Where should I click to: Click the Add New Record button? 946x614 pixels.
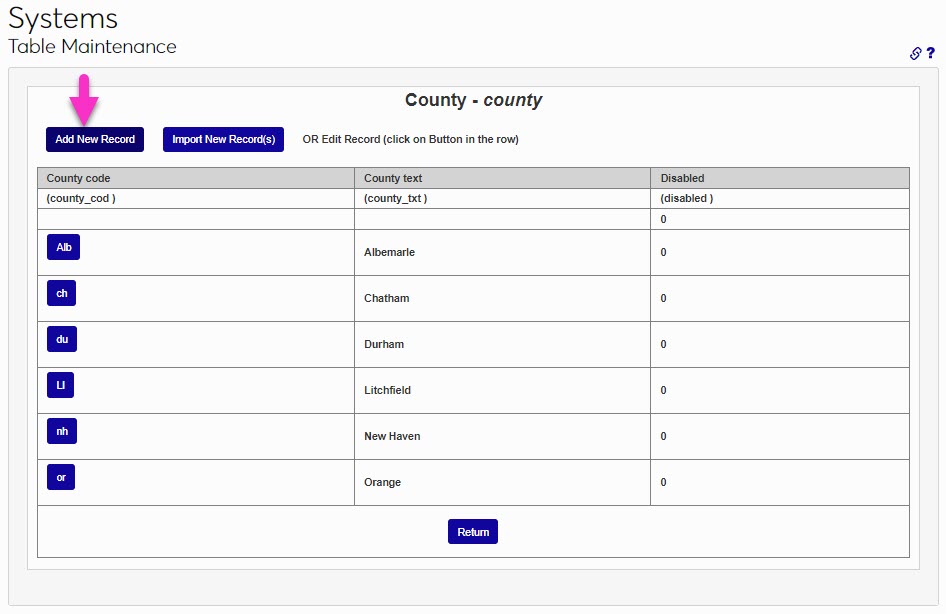tap(94, 139)
